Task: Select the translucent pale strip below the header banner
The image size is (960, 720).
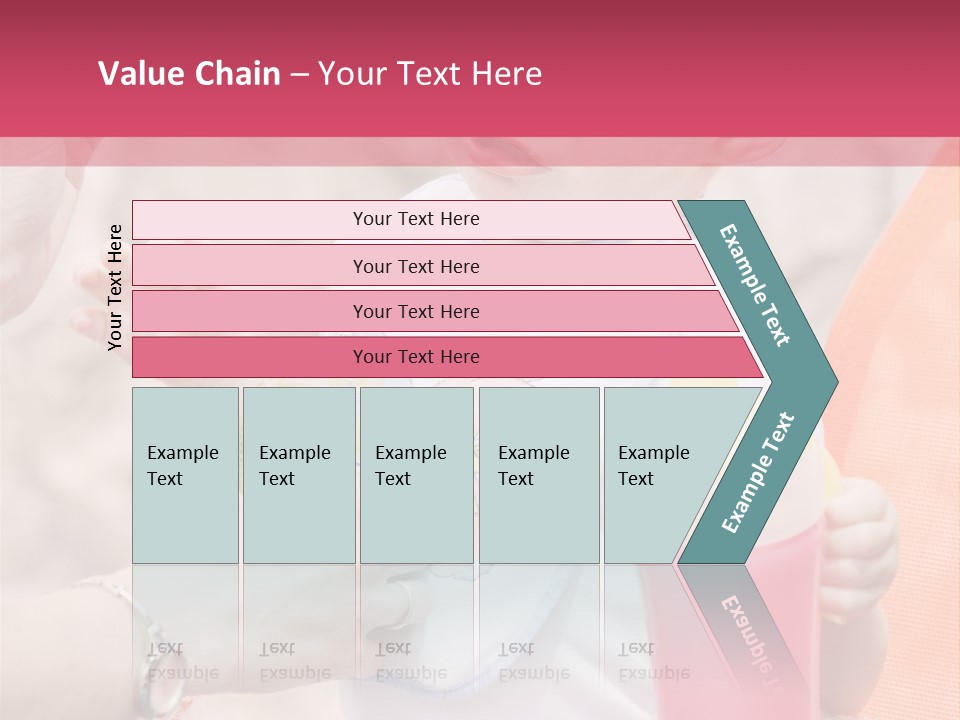Action: pos(480,151)
